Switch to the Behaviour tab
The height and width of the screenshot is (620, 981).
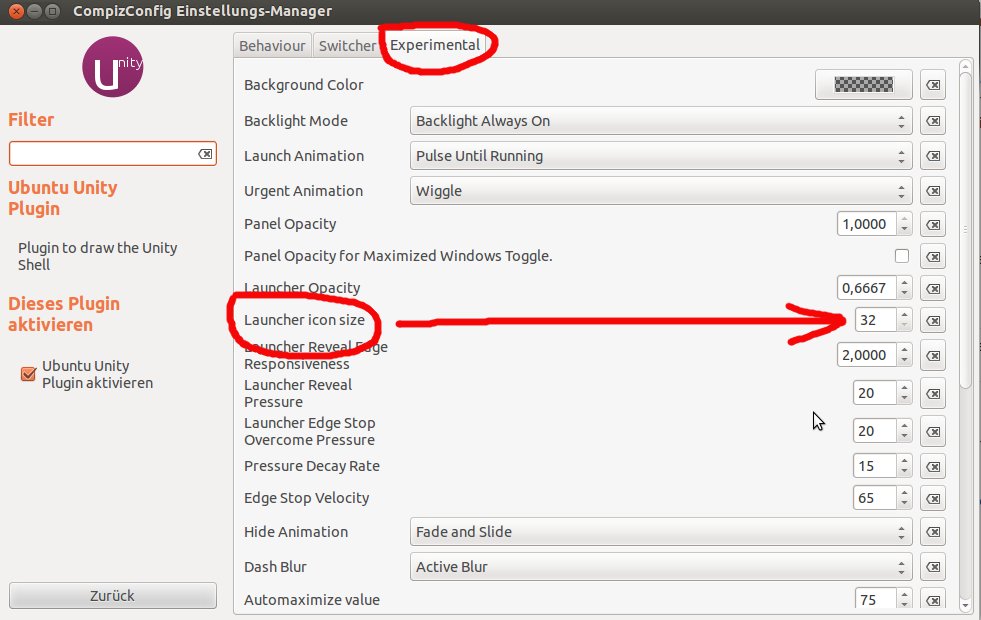272,46
